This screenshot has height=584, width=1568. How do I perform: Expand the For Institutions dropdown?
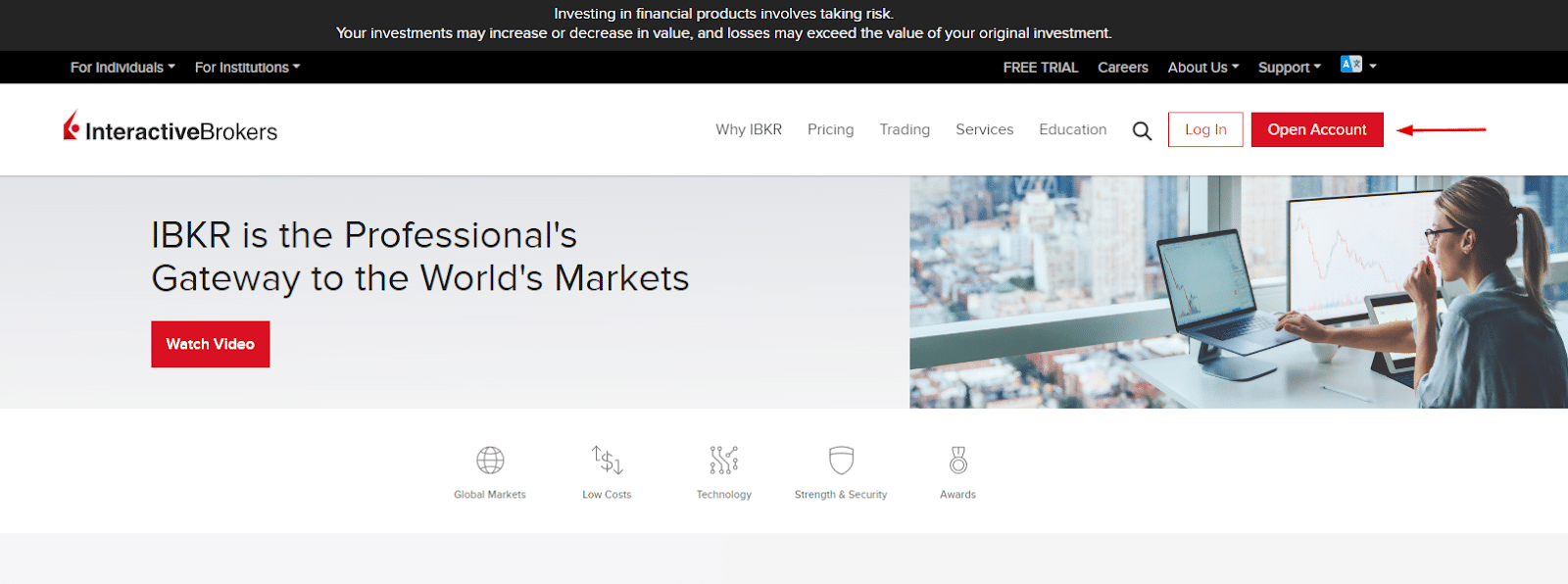pyautogui.click(x=247, y=68)
